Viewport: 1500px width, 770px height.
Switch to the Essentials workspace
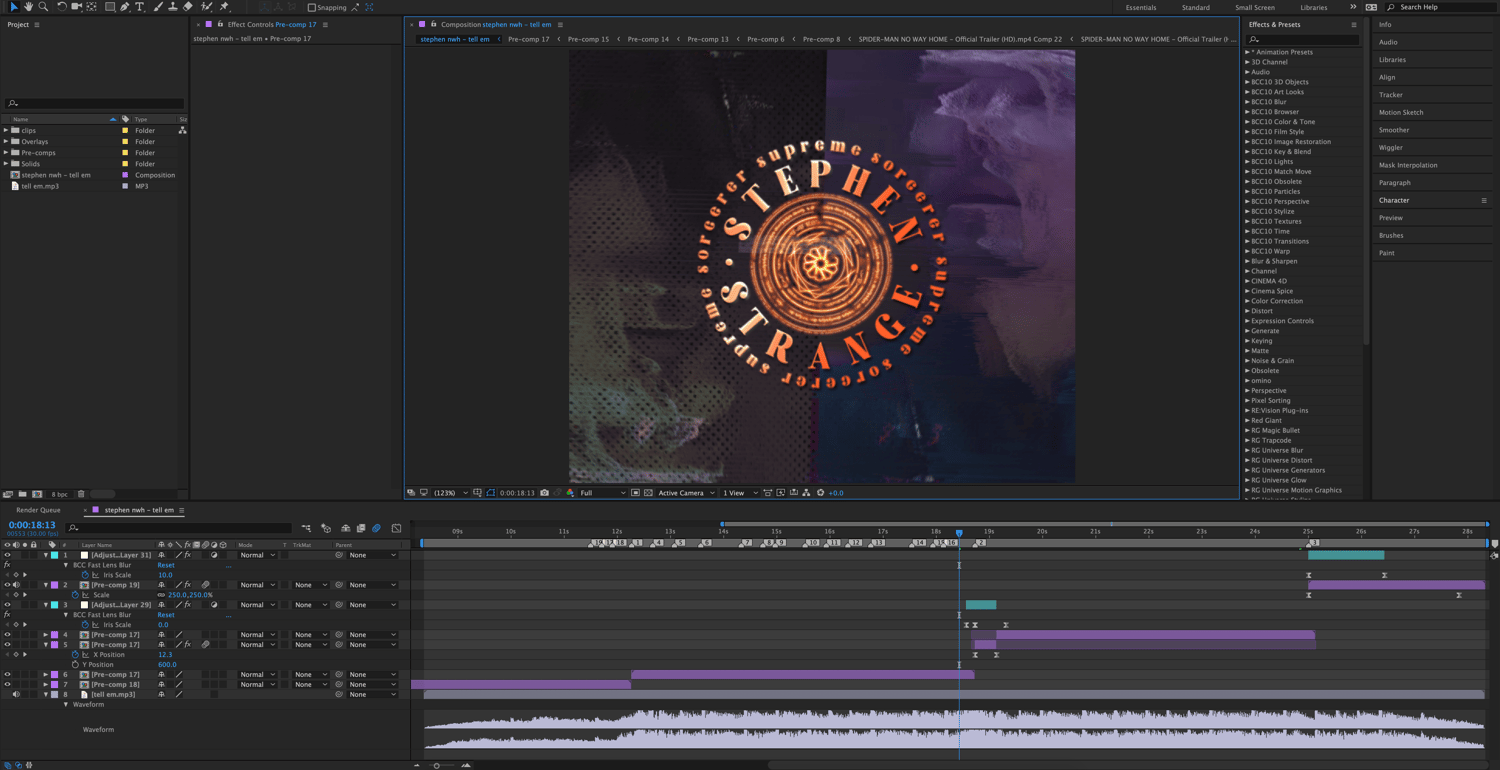click(x=1140, y=8)
